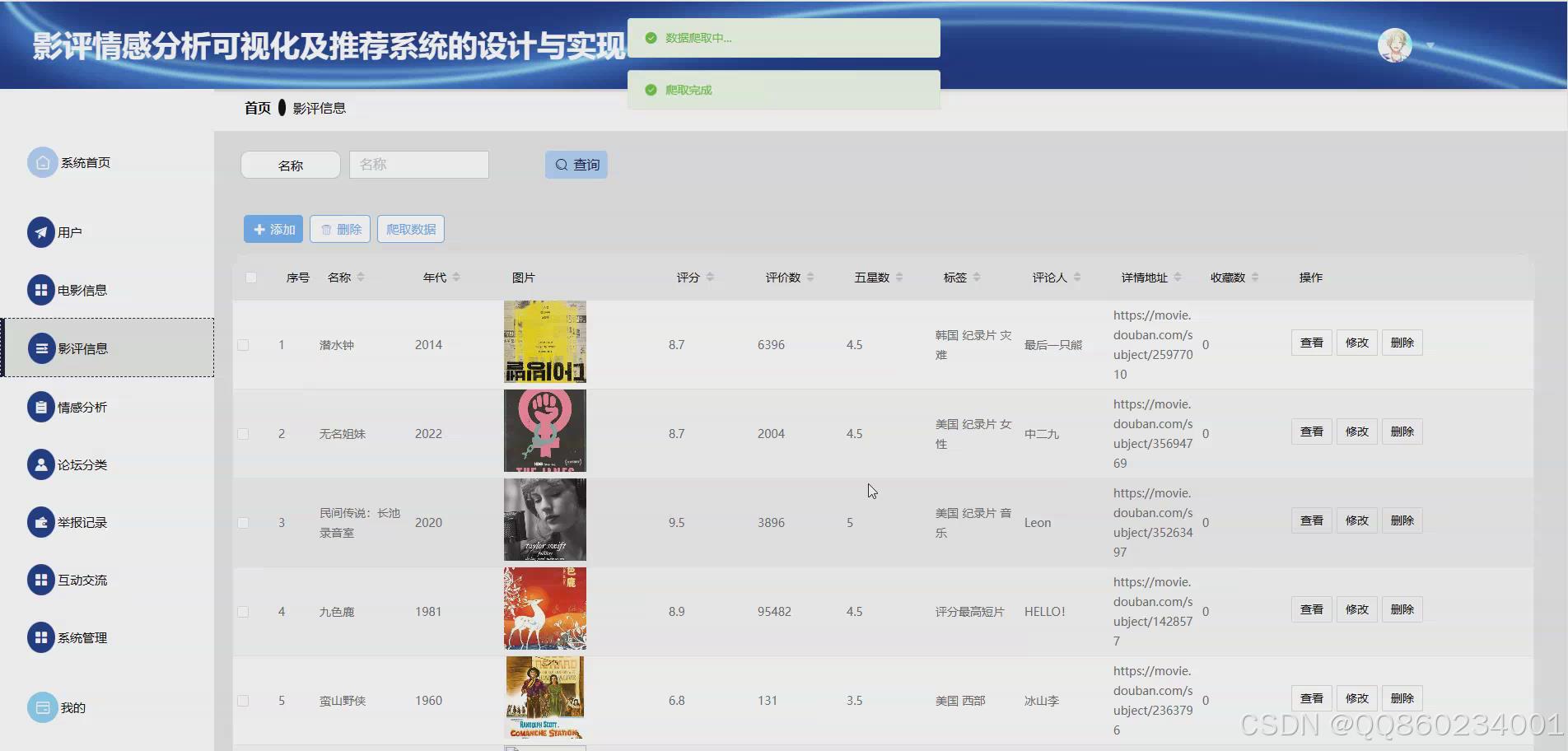Open 电影信息 in the sidebar
1568x751 pixels.
coord(82,291)
